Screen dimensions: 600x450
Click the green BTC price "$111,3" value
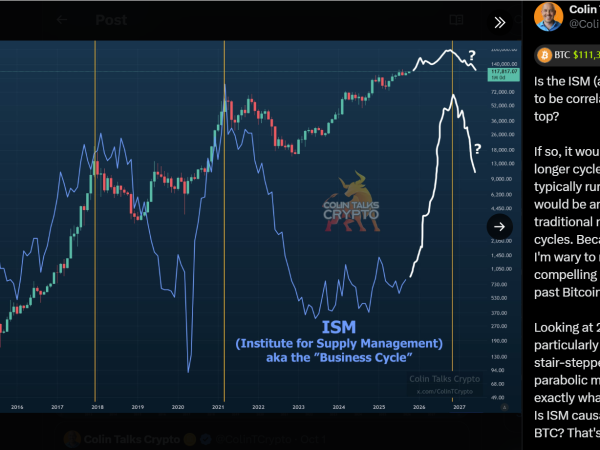click(x=587, y=55)
